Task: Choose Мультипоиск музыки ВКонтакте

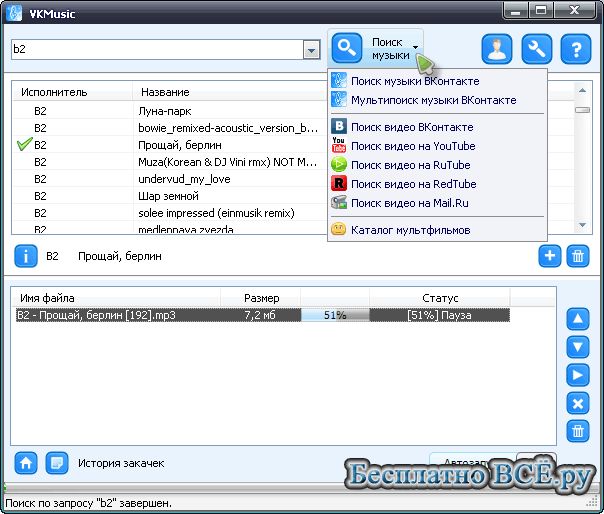Action: point(437,100)
